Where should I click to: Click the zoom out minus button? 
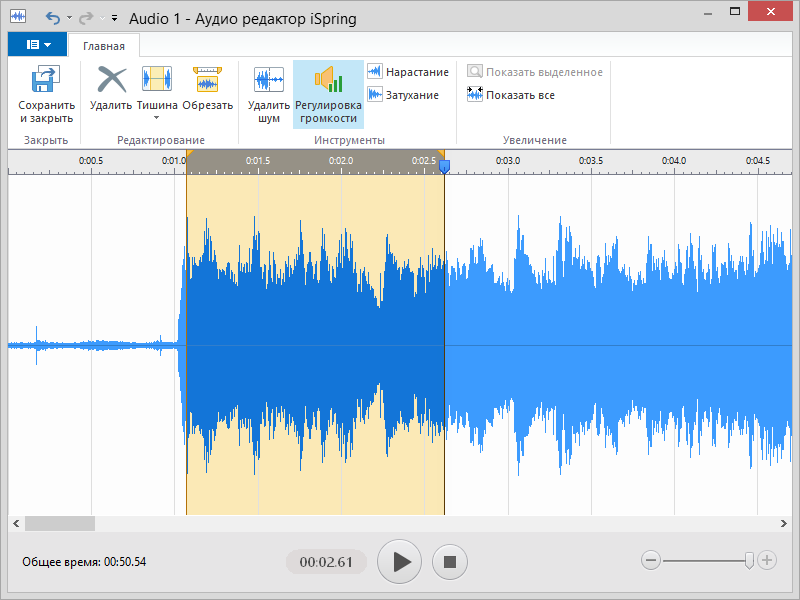pos(651,560)
